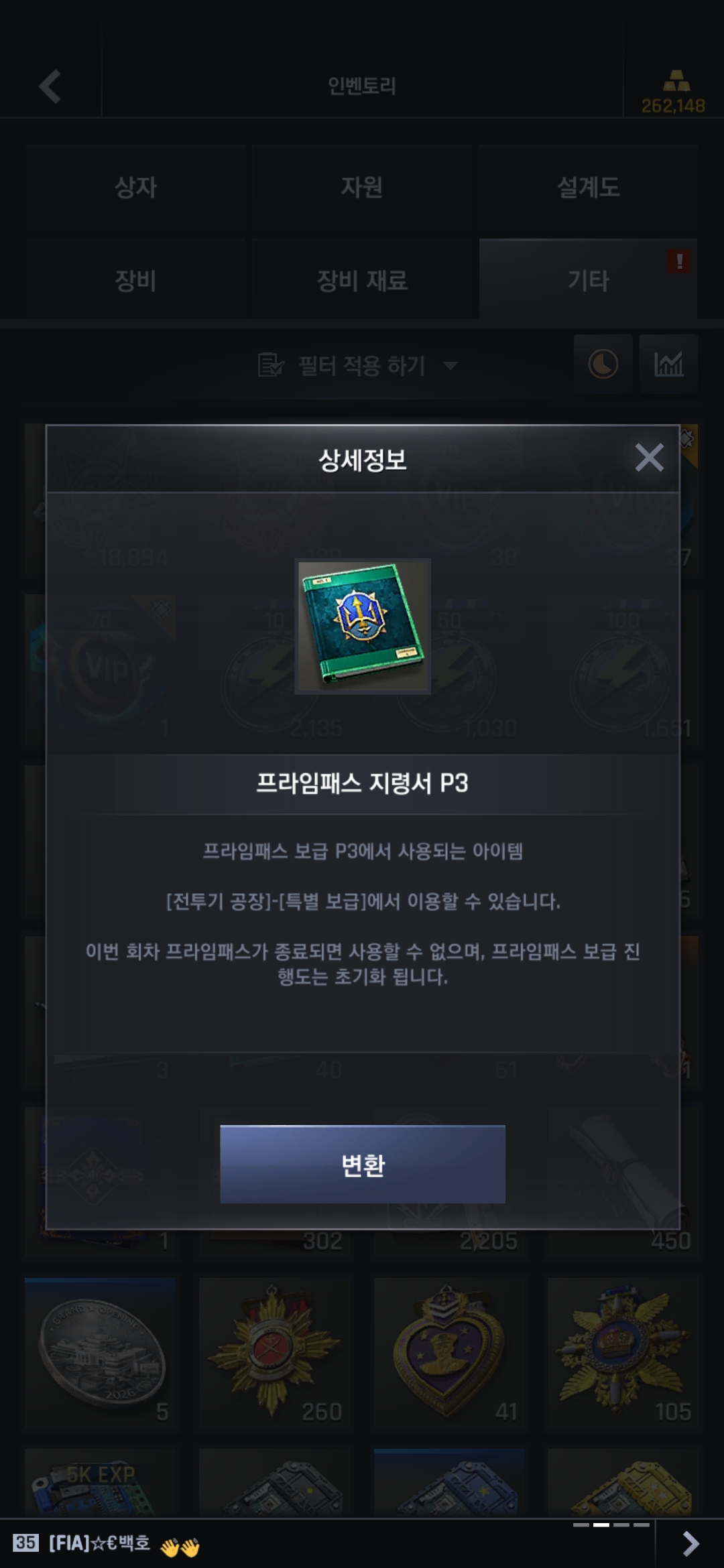Select the purple heart medal item

click(449, 1352)
